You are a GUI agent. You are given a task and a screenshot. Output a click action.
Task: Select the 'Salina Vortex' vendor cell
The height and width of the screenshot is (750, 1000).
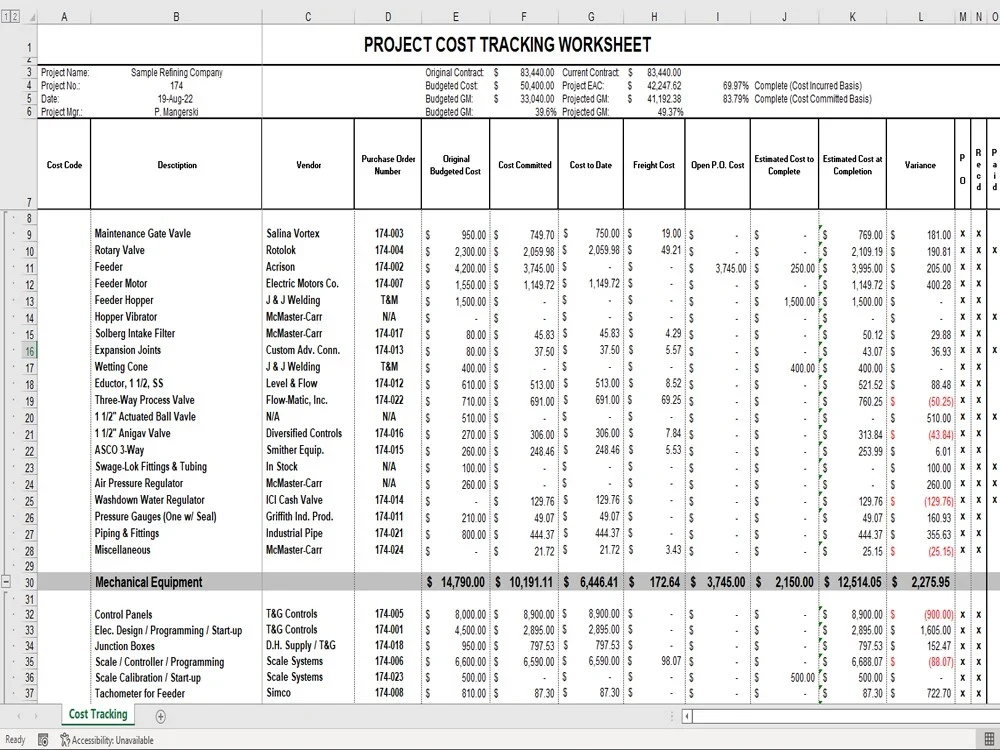pos(308,233)
